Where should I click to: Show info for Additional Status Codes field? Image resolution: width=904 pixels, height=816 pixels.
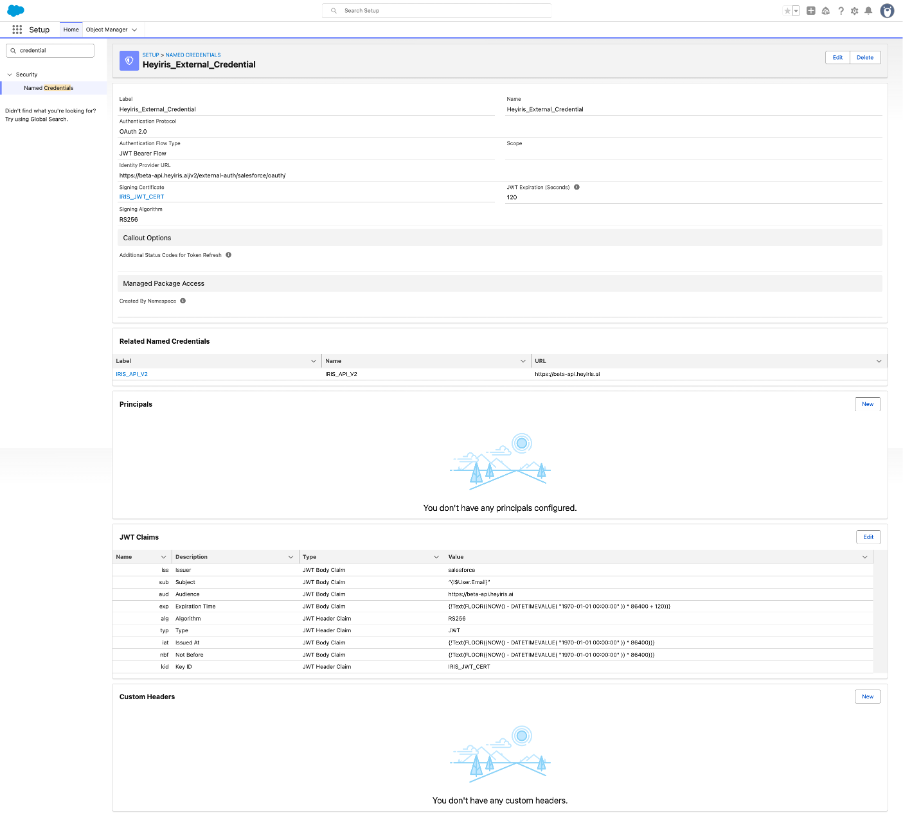(x=228, y=255)
